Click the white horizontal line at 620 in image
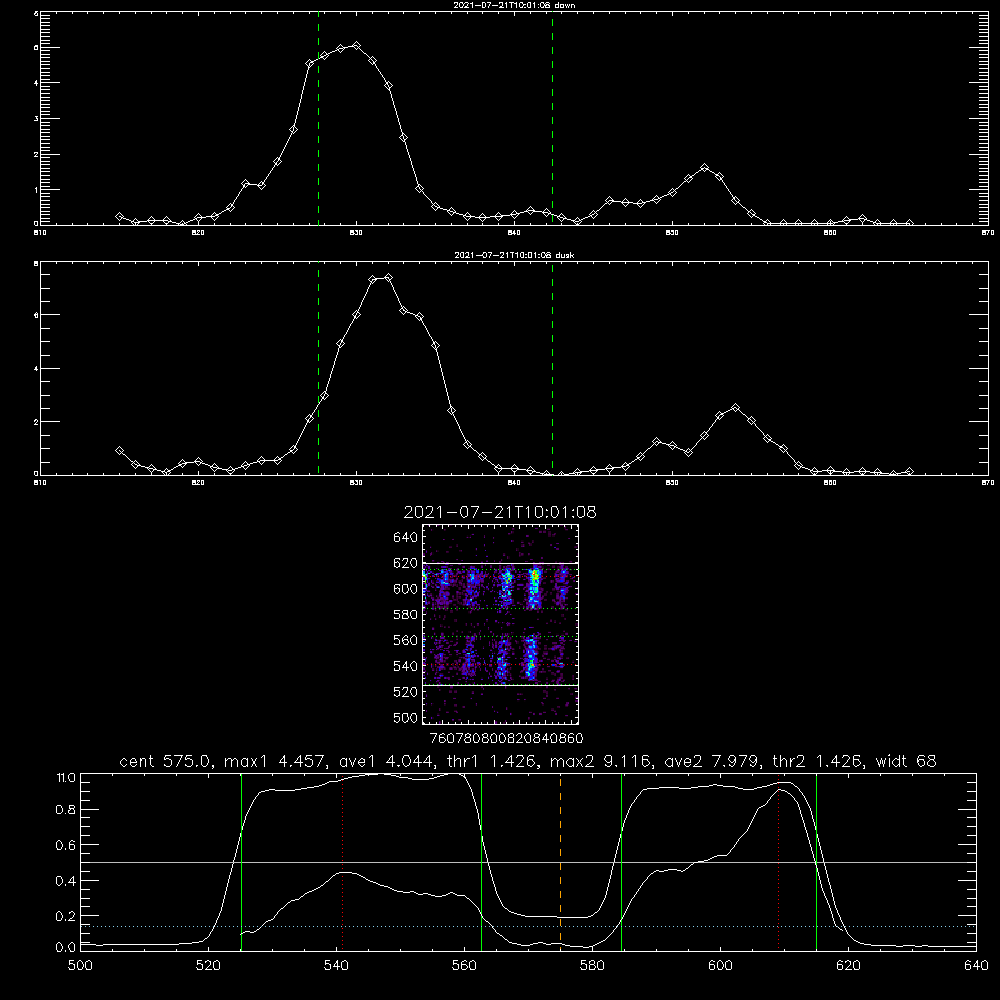This screenshot has width=1000, height=1000. [x=500, y=563]
